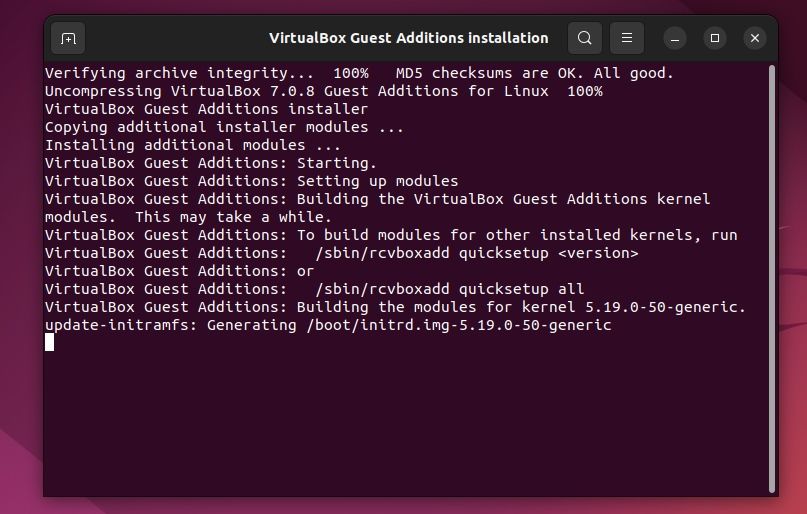Click the 'To build modules for other installed kernels' line

[x=391, y=235]
